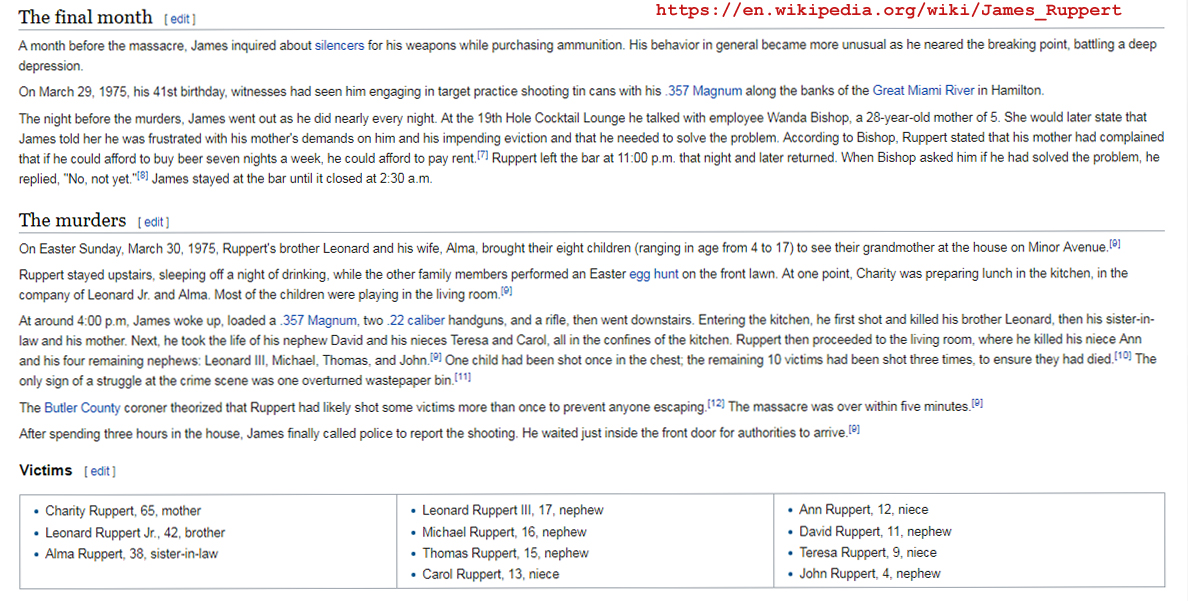View citation 10 after "ensure they had died"
Image resolution: width=1188 pixels, height=601 pixels.
point(1123,356)
